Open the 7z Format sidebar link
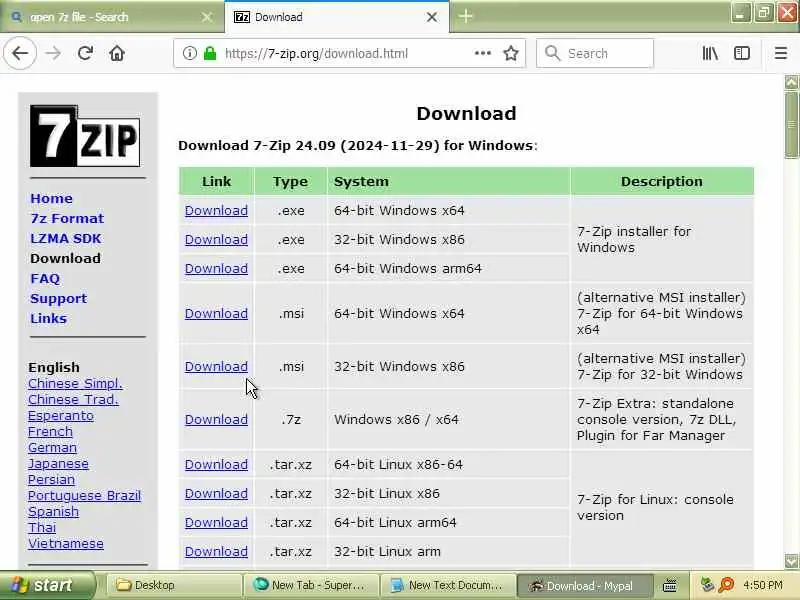The width and height of the screenshot is (800, 600). point(67,218)
